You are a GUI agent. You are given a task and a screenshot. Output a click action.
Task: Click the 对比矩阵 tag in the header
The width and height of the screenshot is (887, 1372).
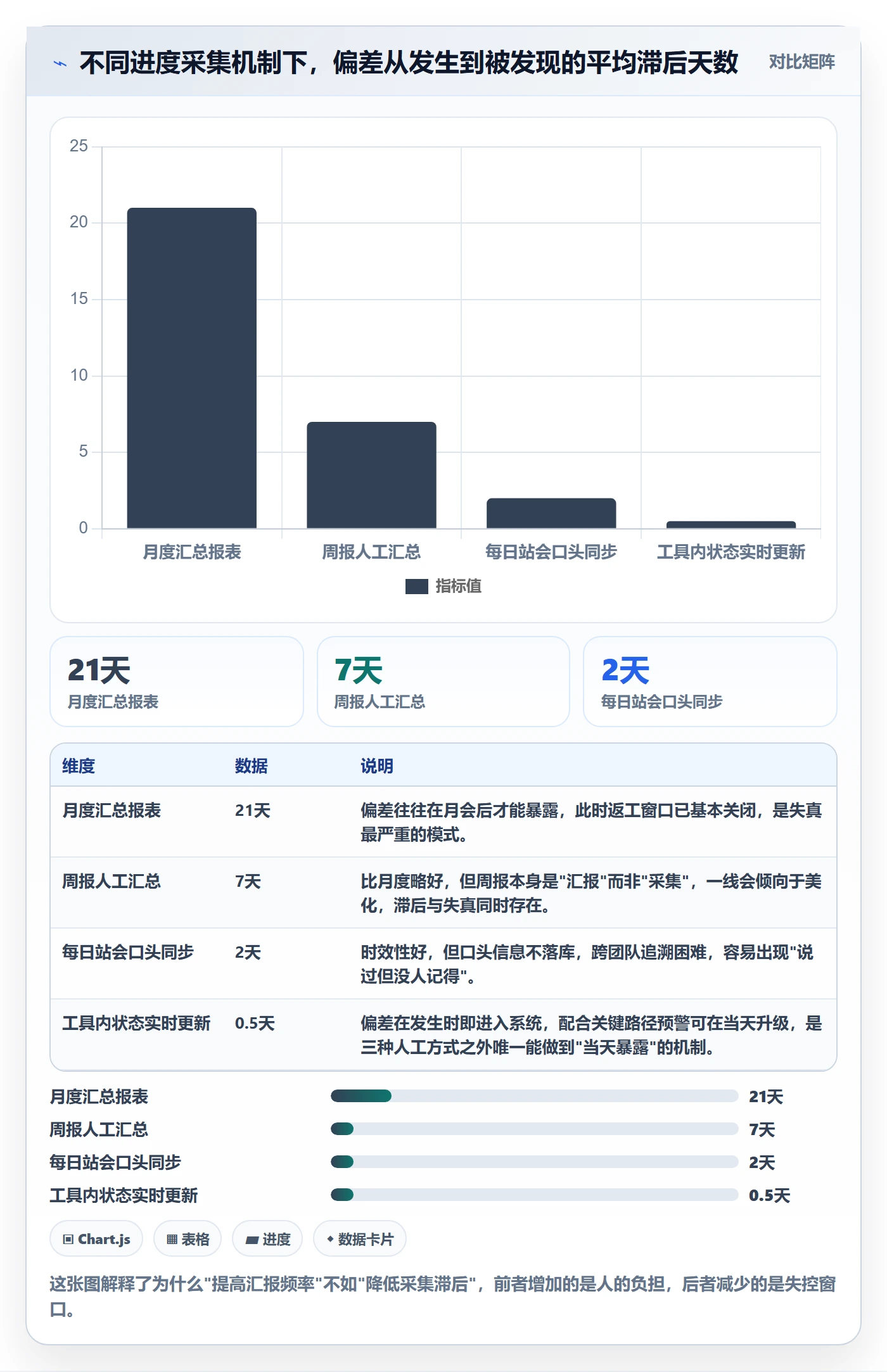point(801,61)
